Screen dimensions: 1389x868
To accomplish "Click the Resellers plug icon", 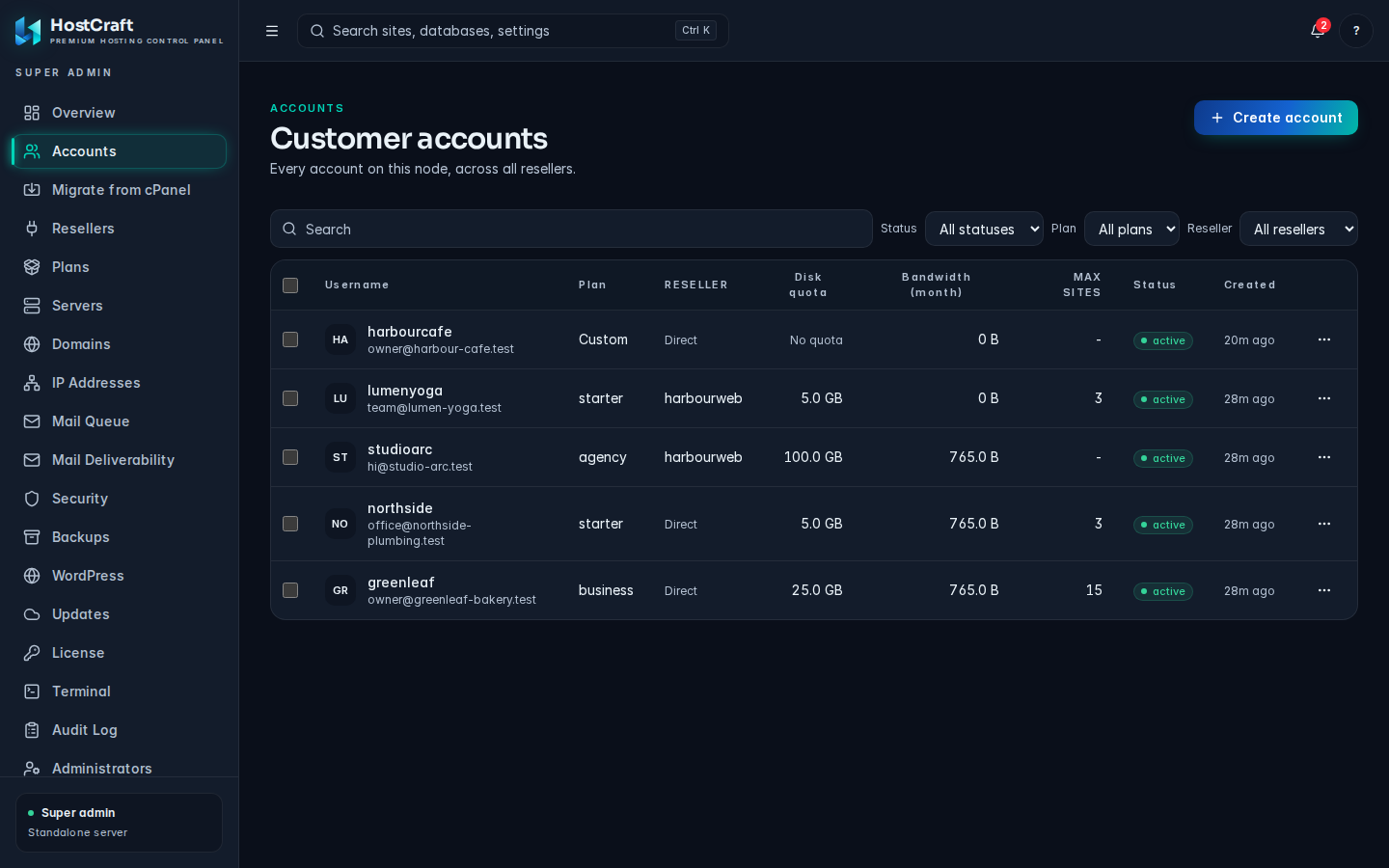I will [32, 229].
